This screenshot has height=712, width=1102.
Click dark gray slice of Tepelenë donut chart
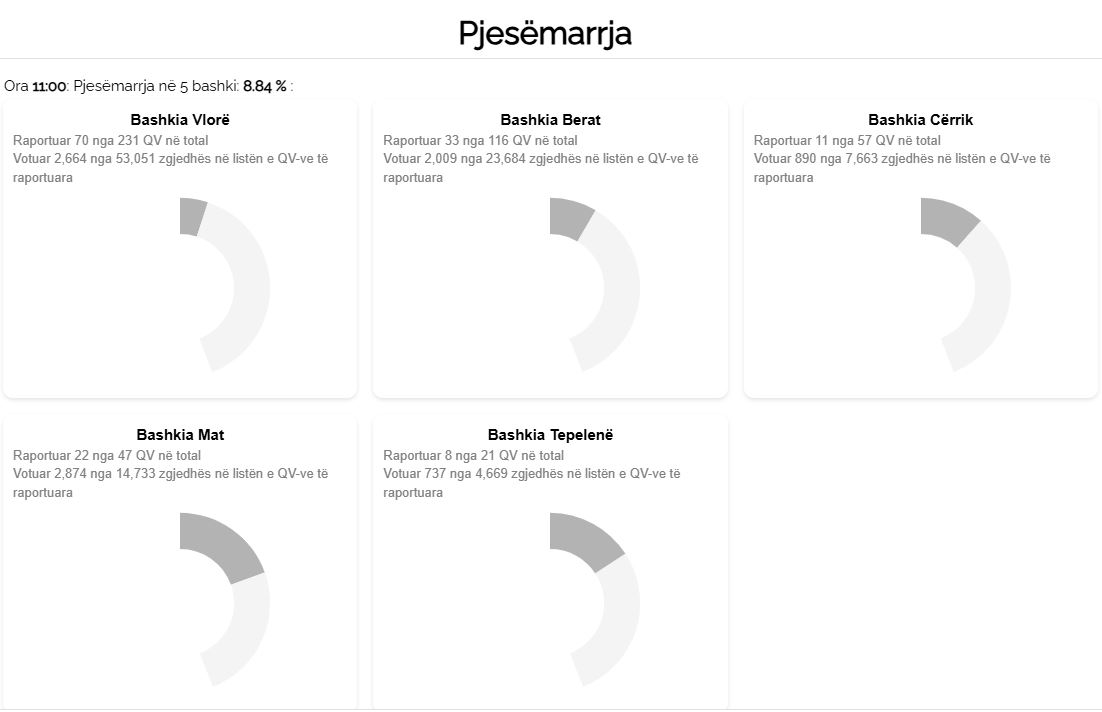point(585,542)
